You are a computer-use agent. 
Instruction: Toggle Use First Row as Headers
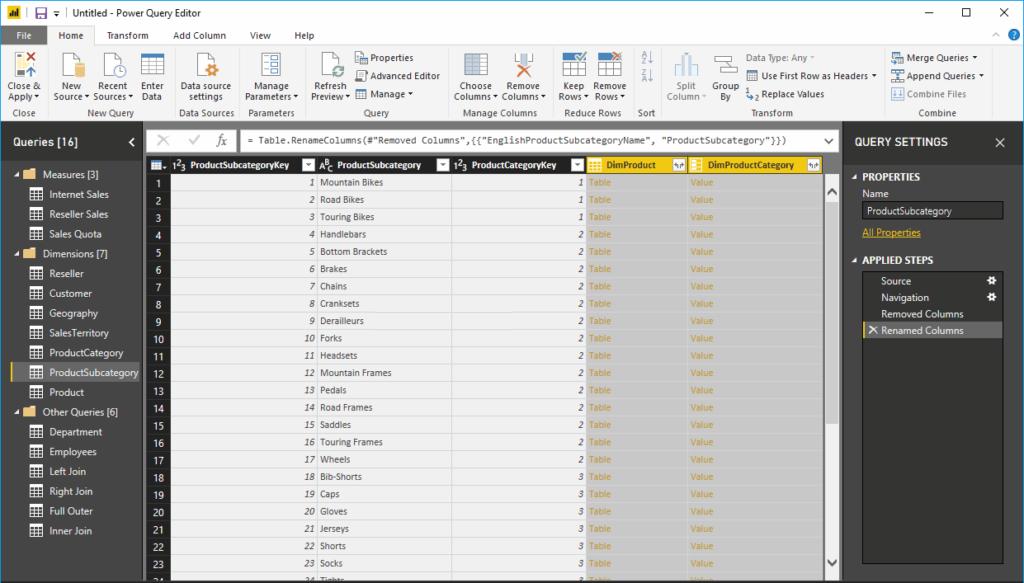pyautogui.click(x=810, y=75)
